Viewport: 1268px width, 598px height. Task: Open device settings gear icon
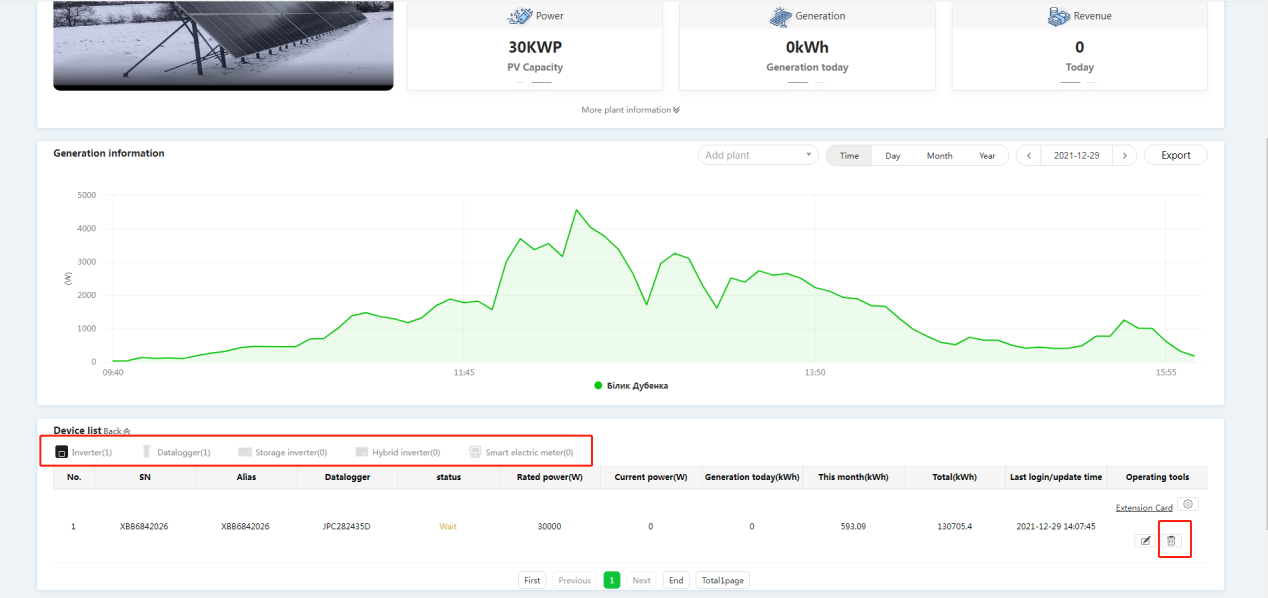pyautogui.click(x=1188, y=505)
